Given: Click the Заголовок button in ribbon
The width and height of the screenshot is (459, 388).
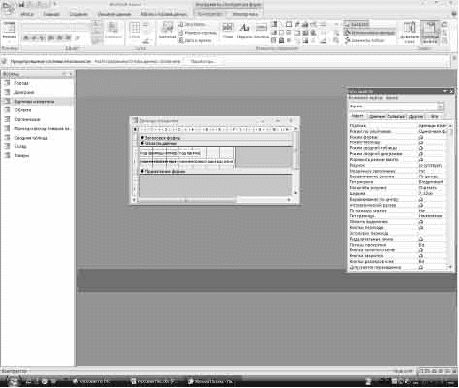Looking at the screenshot, I should click(x=192, y=24).
